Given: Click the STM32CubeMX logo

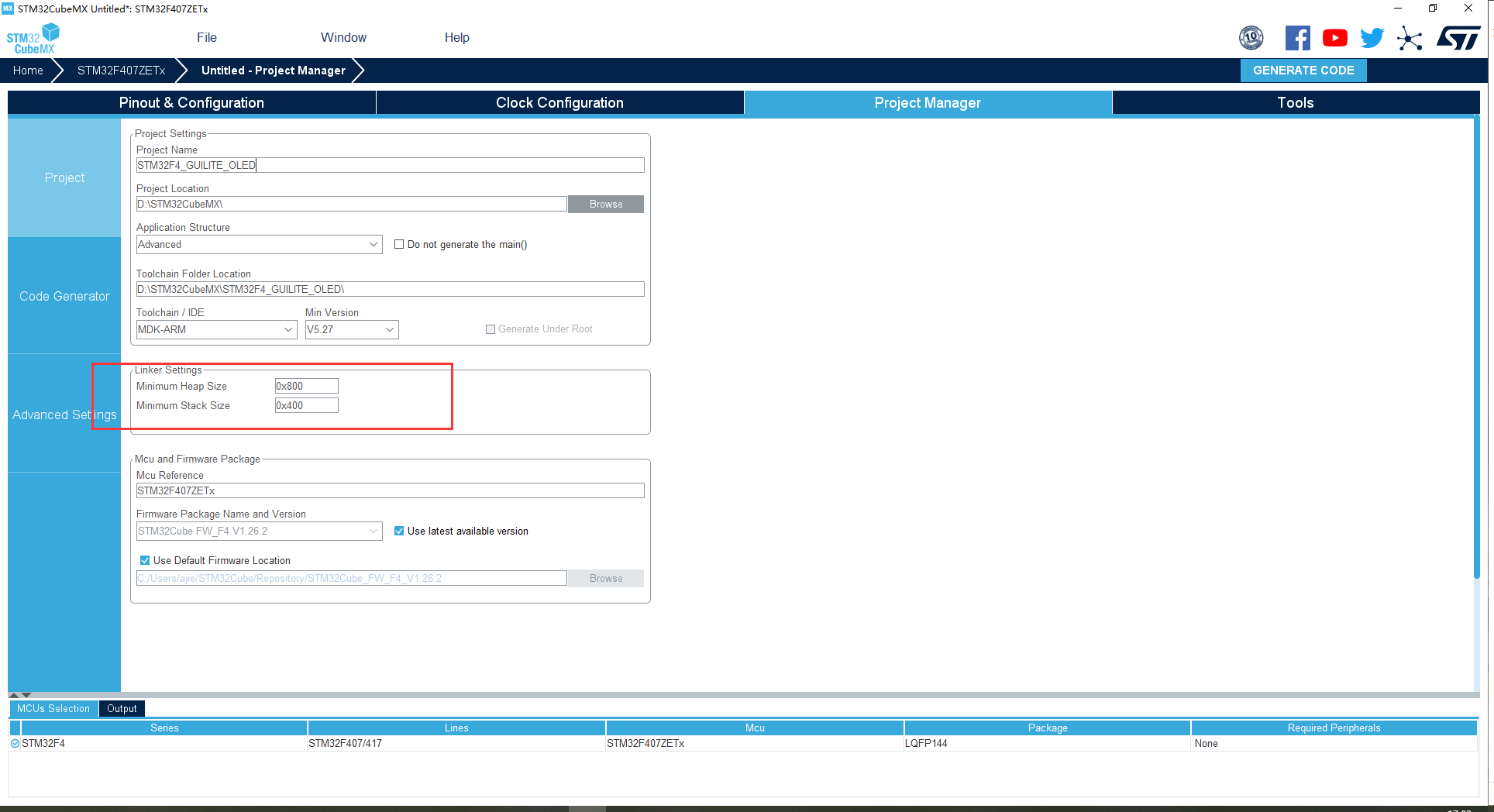Looking at the screenshot, I should point(33,37).
